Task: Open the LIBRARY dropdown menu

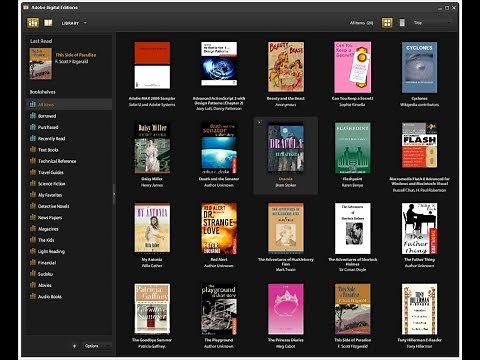Action: point(74,23)
